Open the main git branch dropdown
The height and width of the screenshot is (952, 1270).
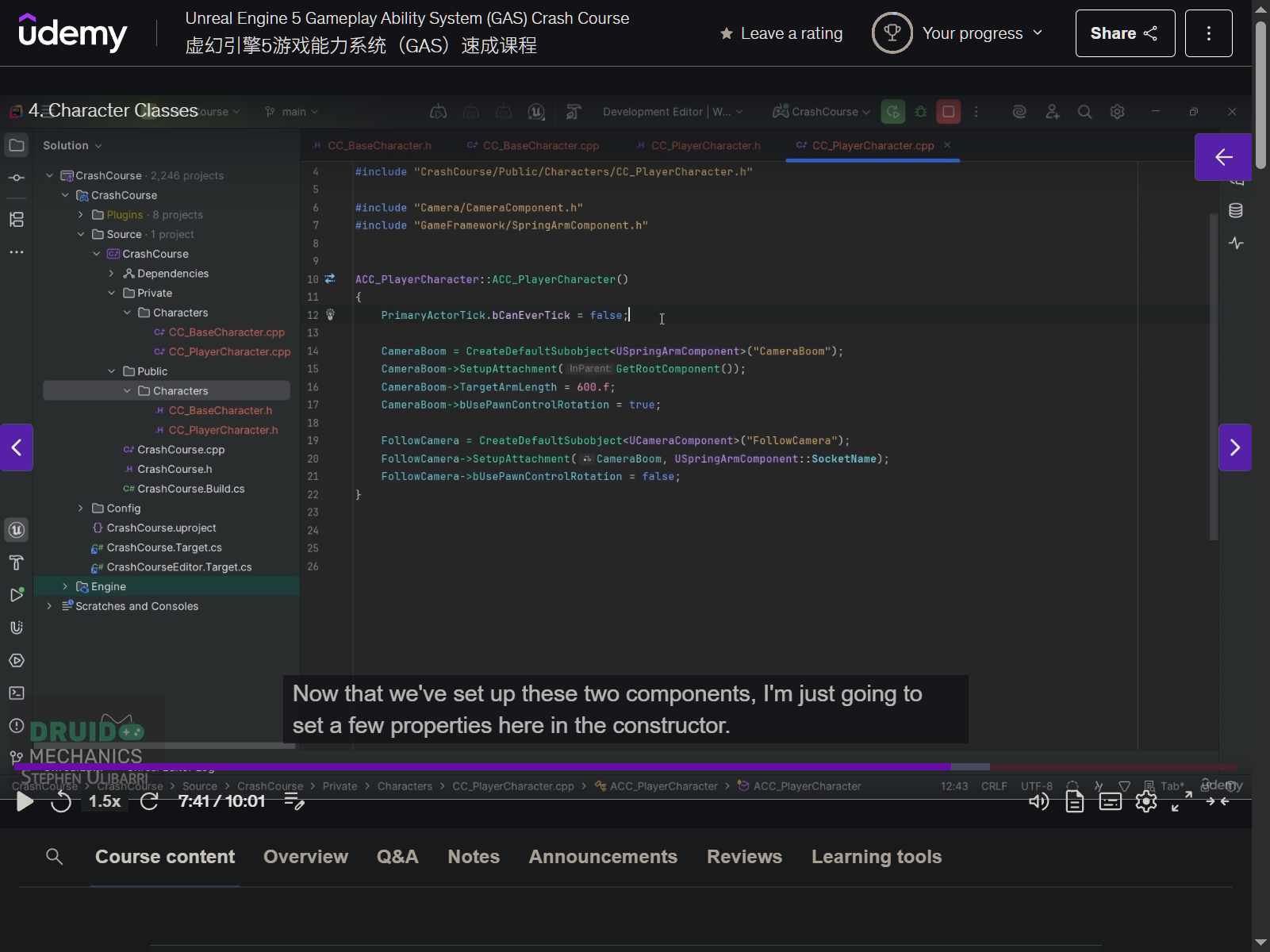(x=292, y=112)
